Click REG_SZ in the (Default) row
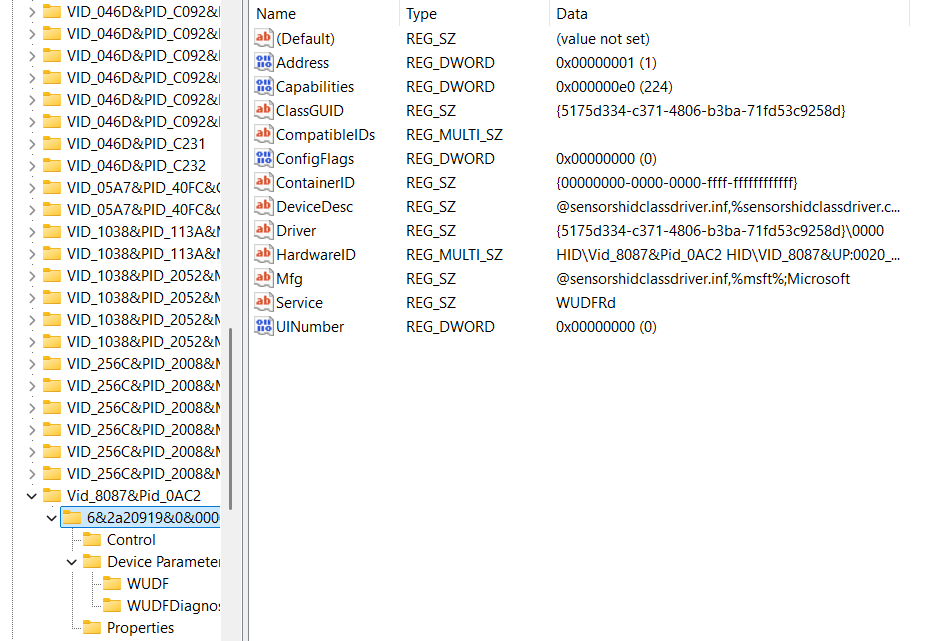925x641 pixels. tap(431, 39)
